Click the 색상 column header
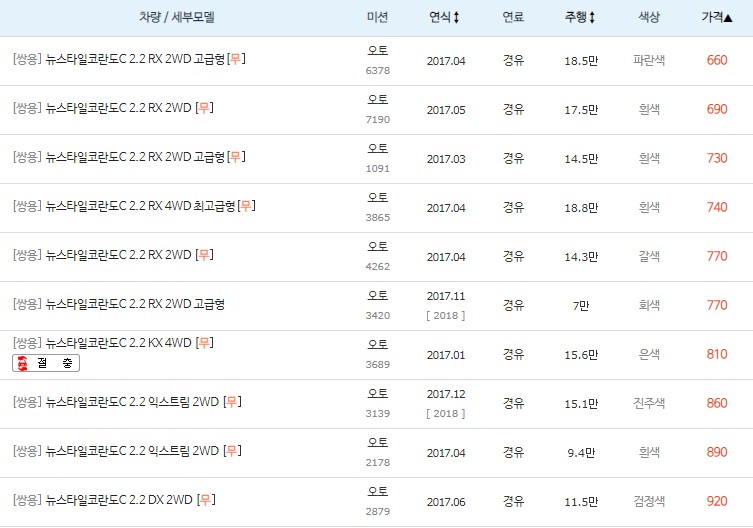Screen dimensions: 753x528 (x=649, y=17)
